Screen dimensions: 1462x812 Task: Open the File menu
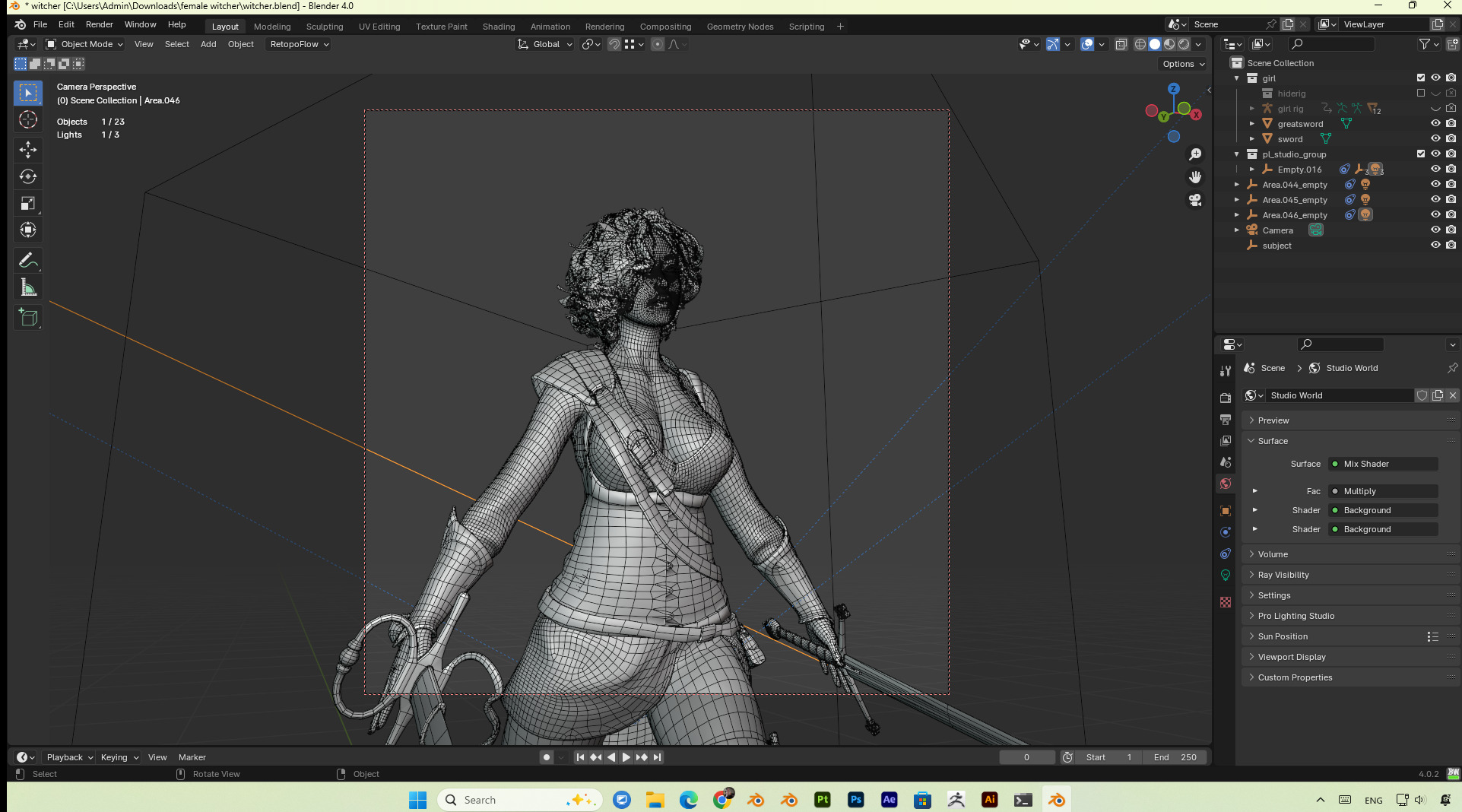40,24
